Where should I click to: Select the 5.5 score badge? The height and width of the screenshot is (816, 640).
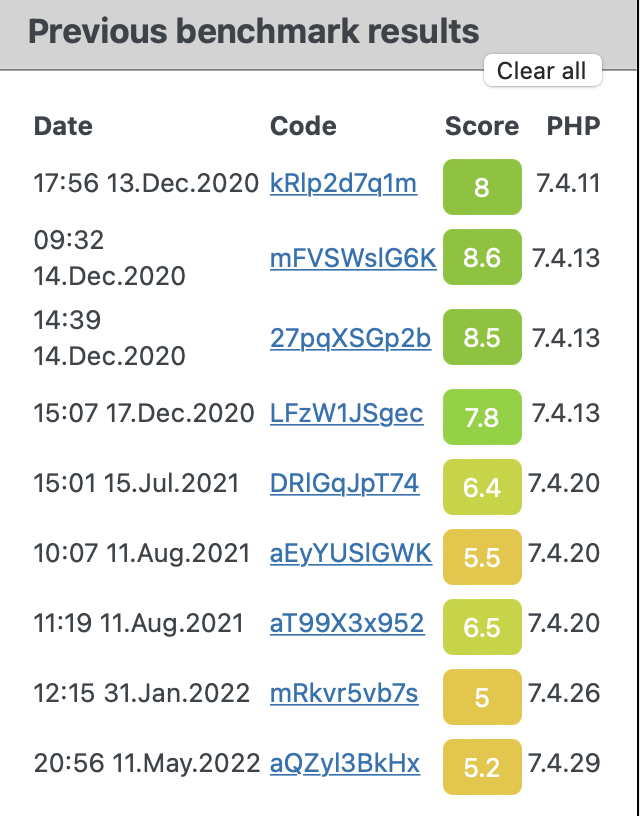tap(482, 557)
